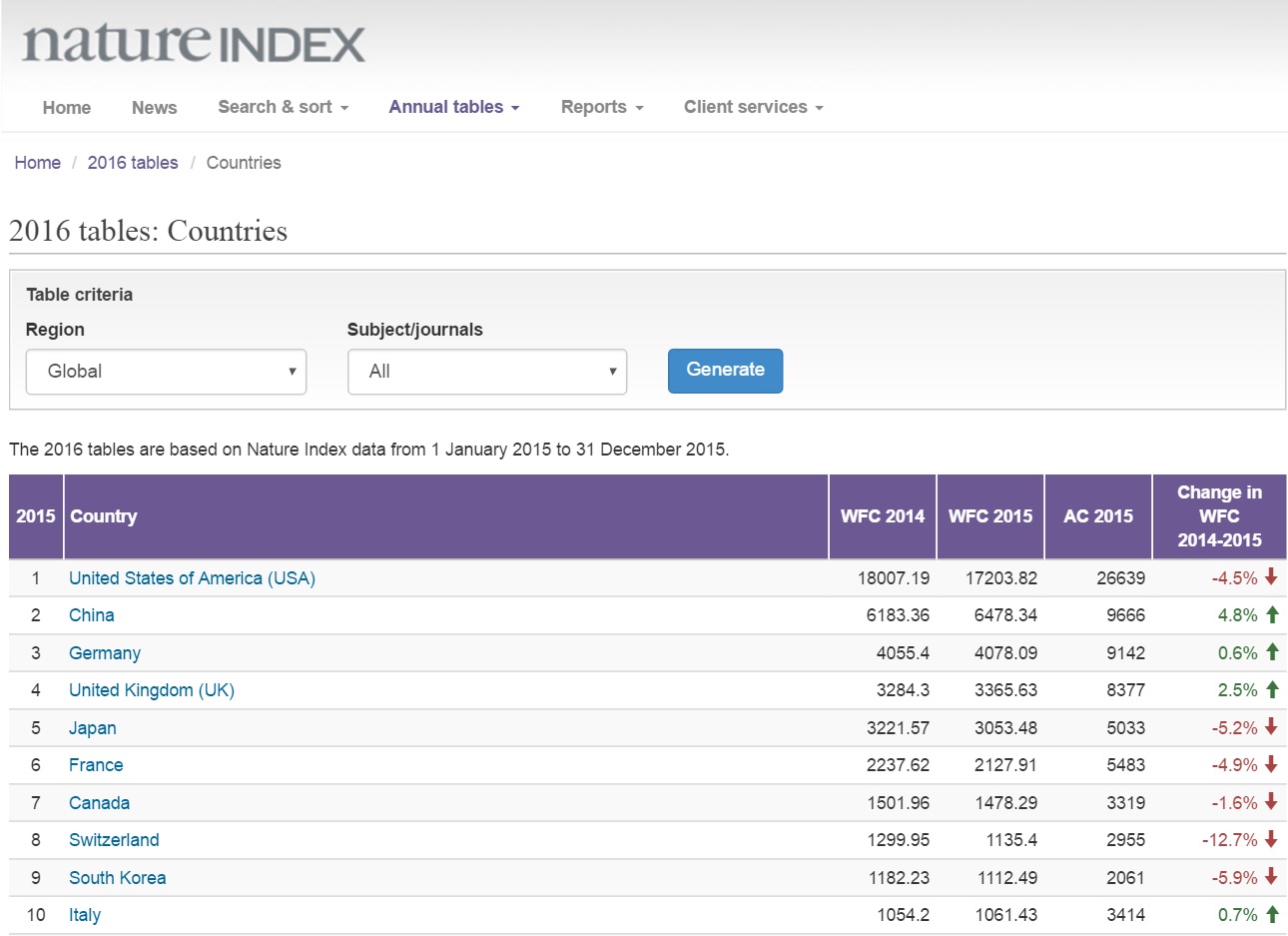Click the value 17203.82 in USA row

1001,578
